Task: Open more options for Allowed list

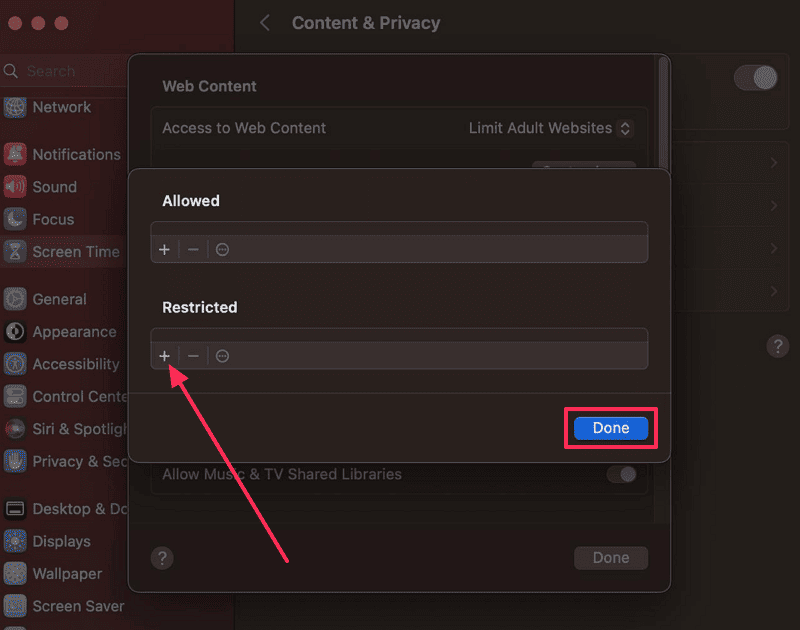Action: click(222, 249)
